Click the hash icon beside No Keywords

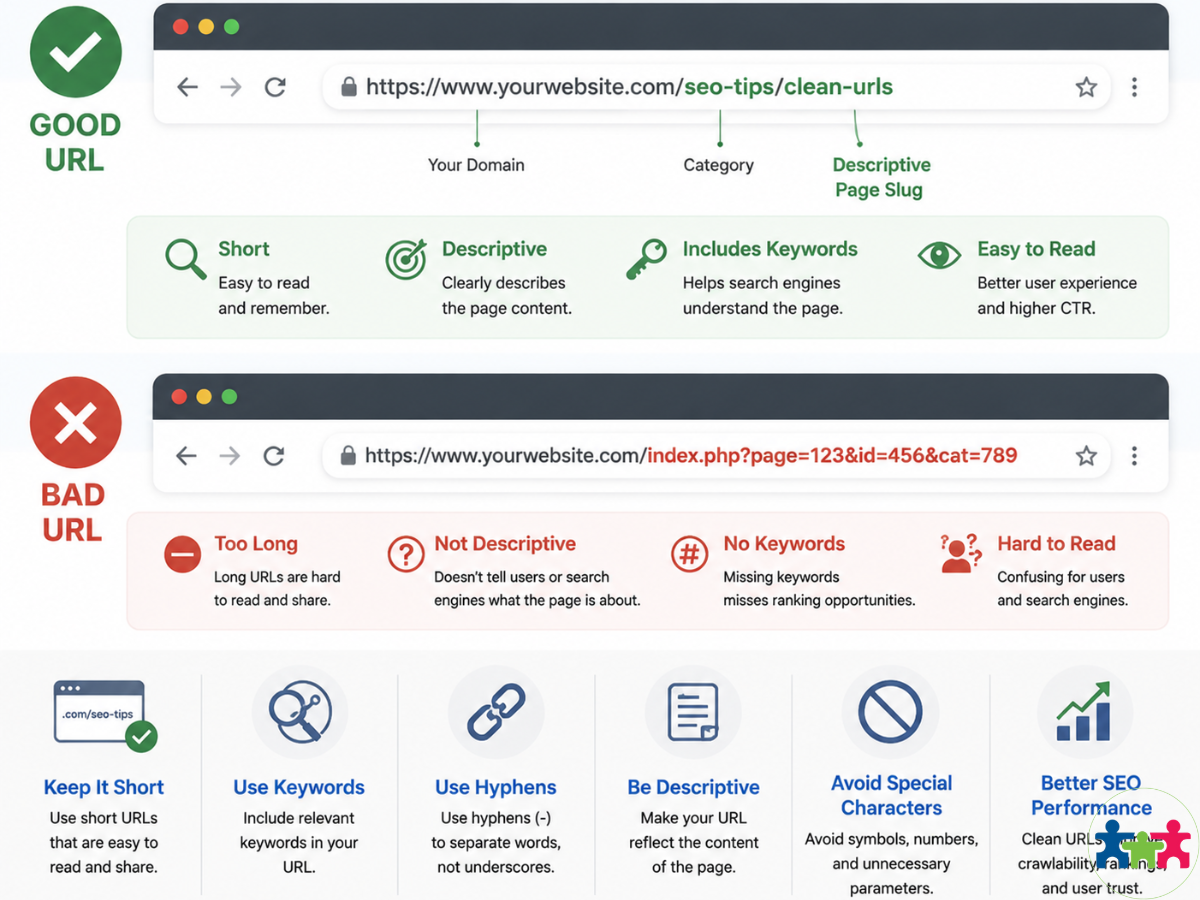690,553
